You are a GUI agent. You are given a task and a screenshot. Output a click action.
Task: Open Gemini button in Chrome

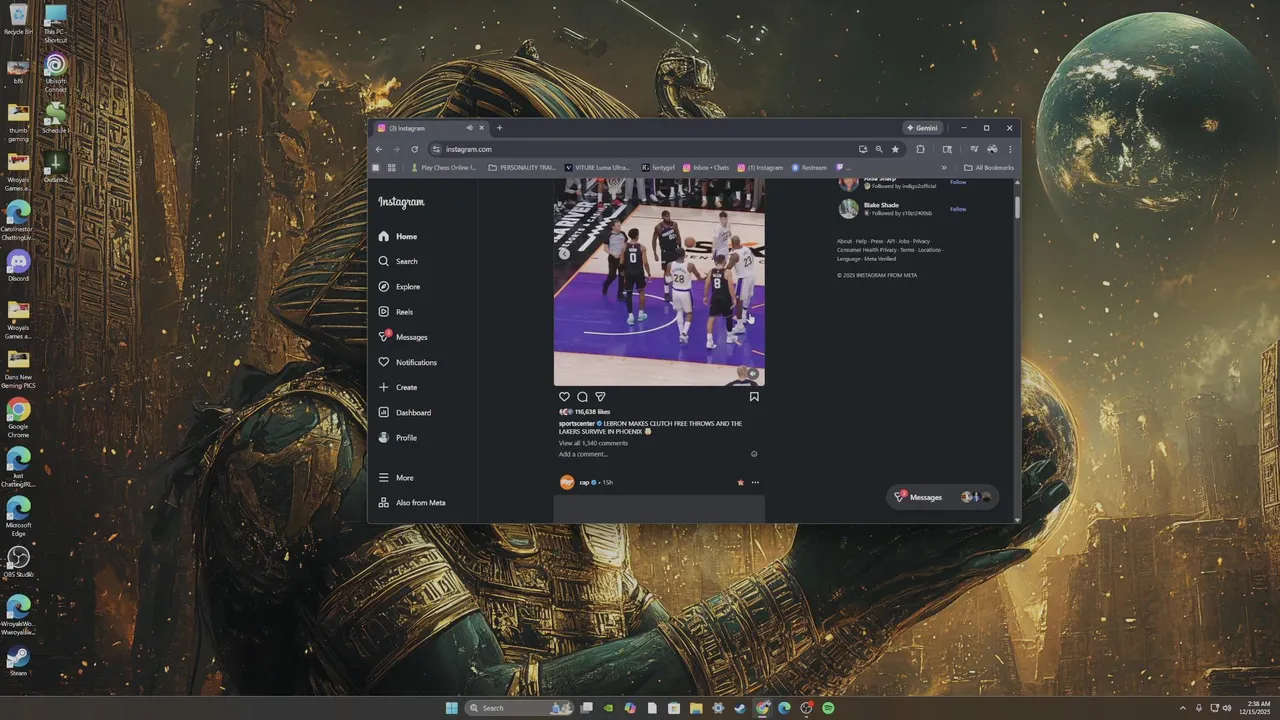coord(923,128)
